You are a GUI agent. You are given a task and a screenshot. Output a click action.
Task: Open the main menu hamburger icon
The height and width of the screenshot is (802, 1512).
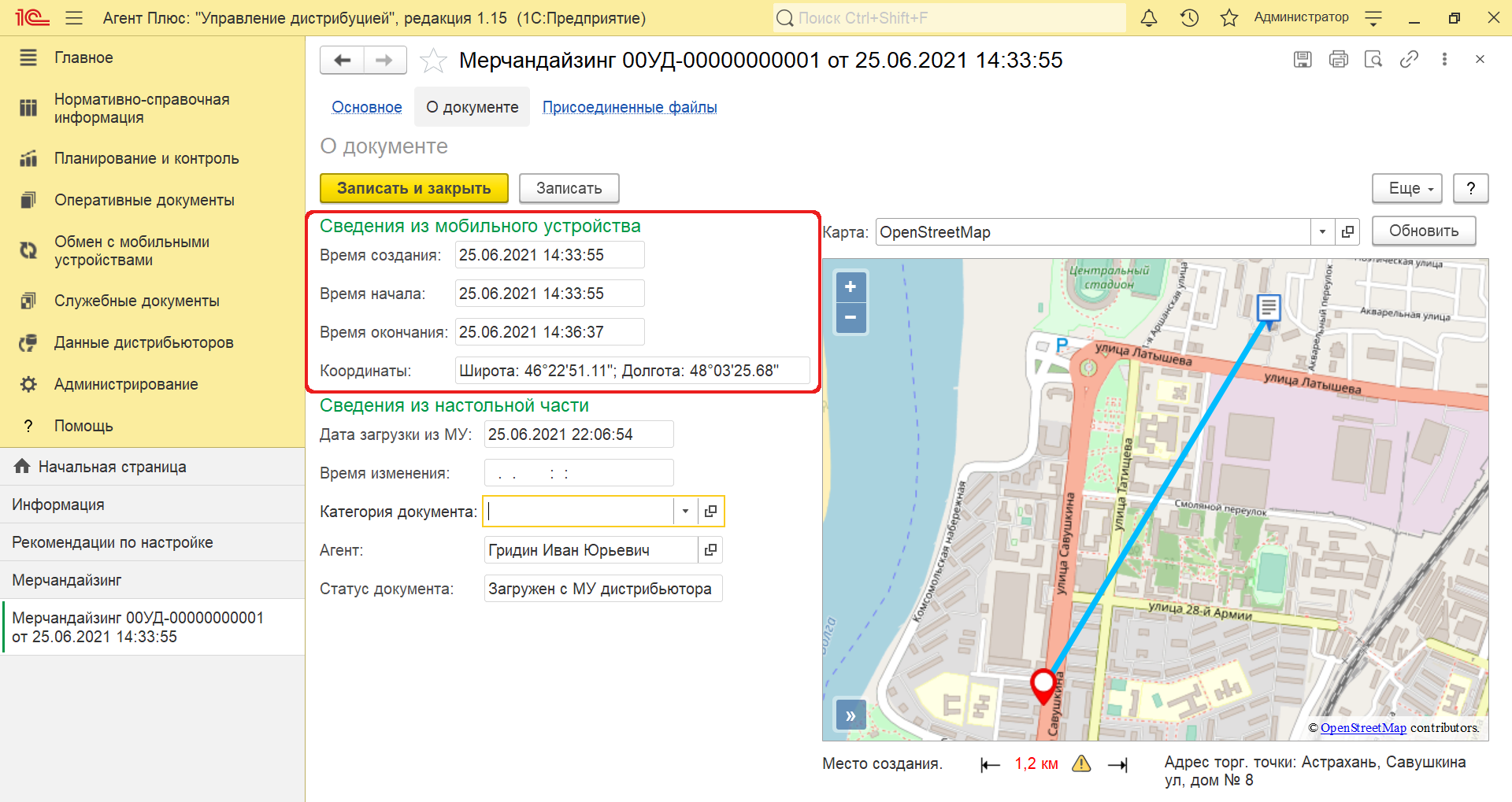pos(74,17)
